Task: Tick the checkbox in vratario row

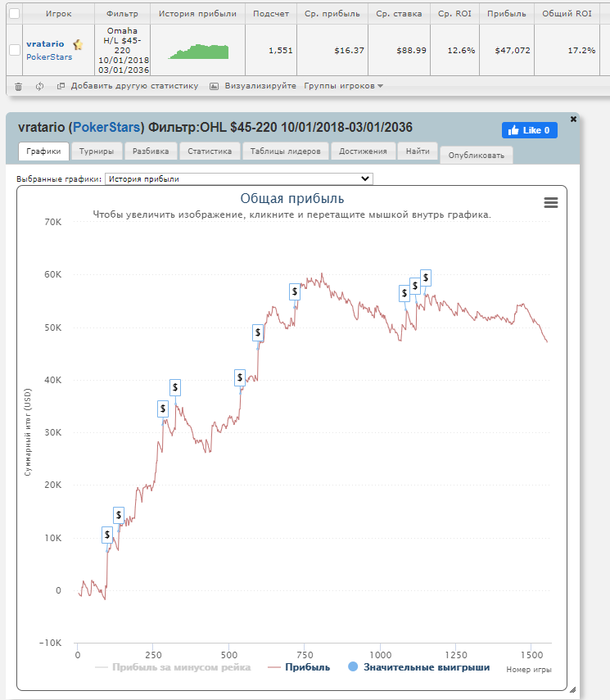Action: click(x=14, y=50)
